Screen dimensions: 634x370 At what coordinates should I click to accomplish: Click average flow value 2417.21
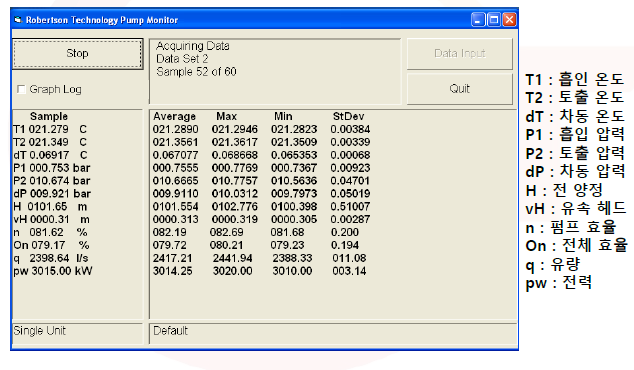(x=173, y=259)
